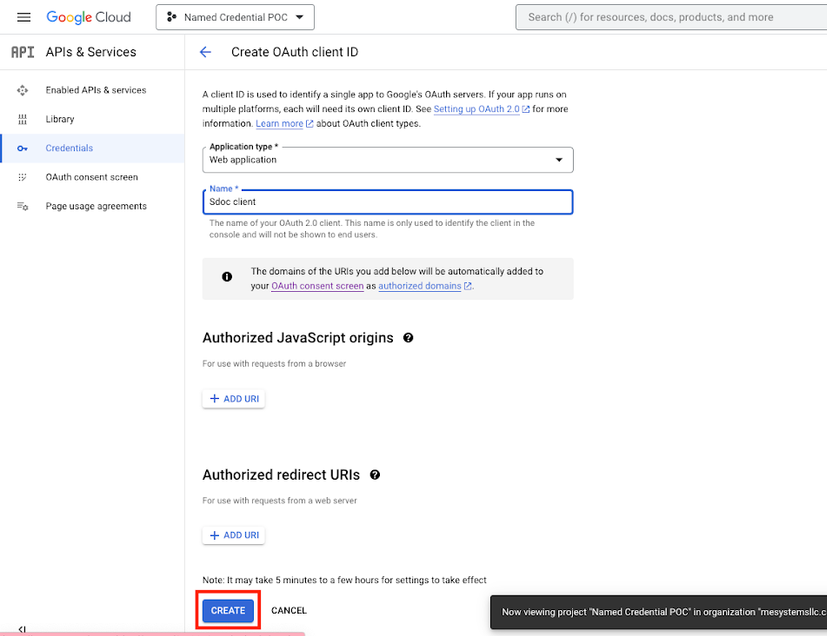Screen dimensions: 827x636
Task: Click the CANCEL button
Action: [x=289, y=611]
